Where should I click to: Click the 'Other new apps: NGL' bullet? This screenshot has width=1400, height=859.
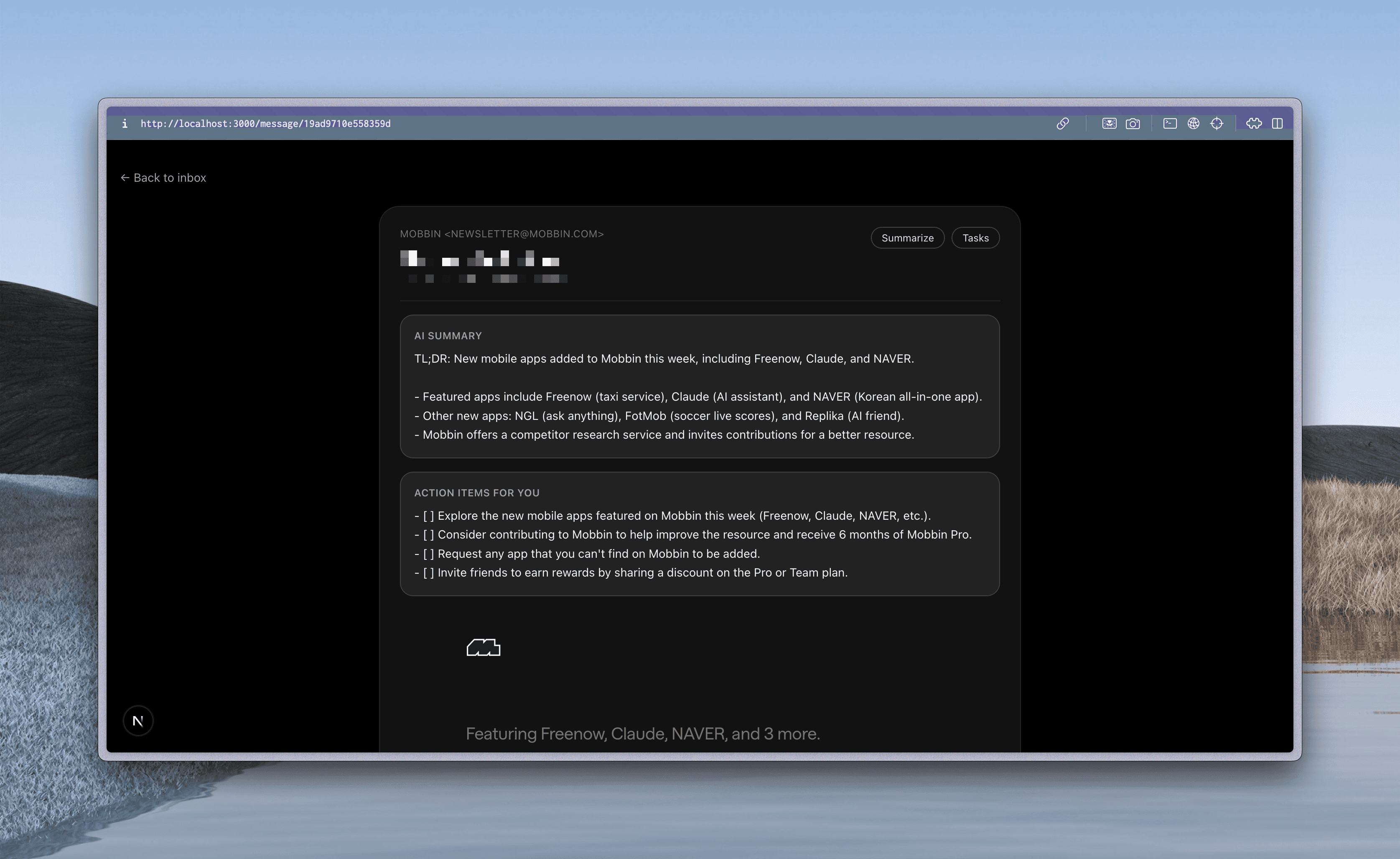click(x=659, y=416)
